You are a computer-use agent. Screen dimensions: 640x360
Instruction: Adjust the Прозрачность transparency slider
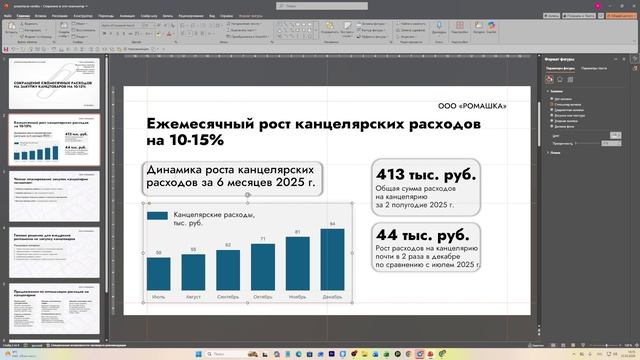588,143
